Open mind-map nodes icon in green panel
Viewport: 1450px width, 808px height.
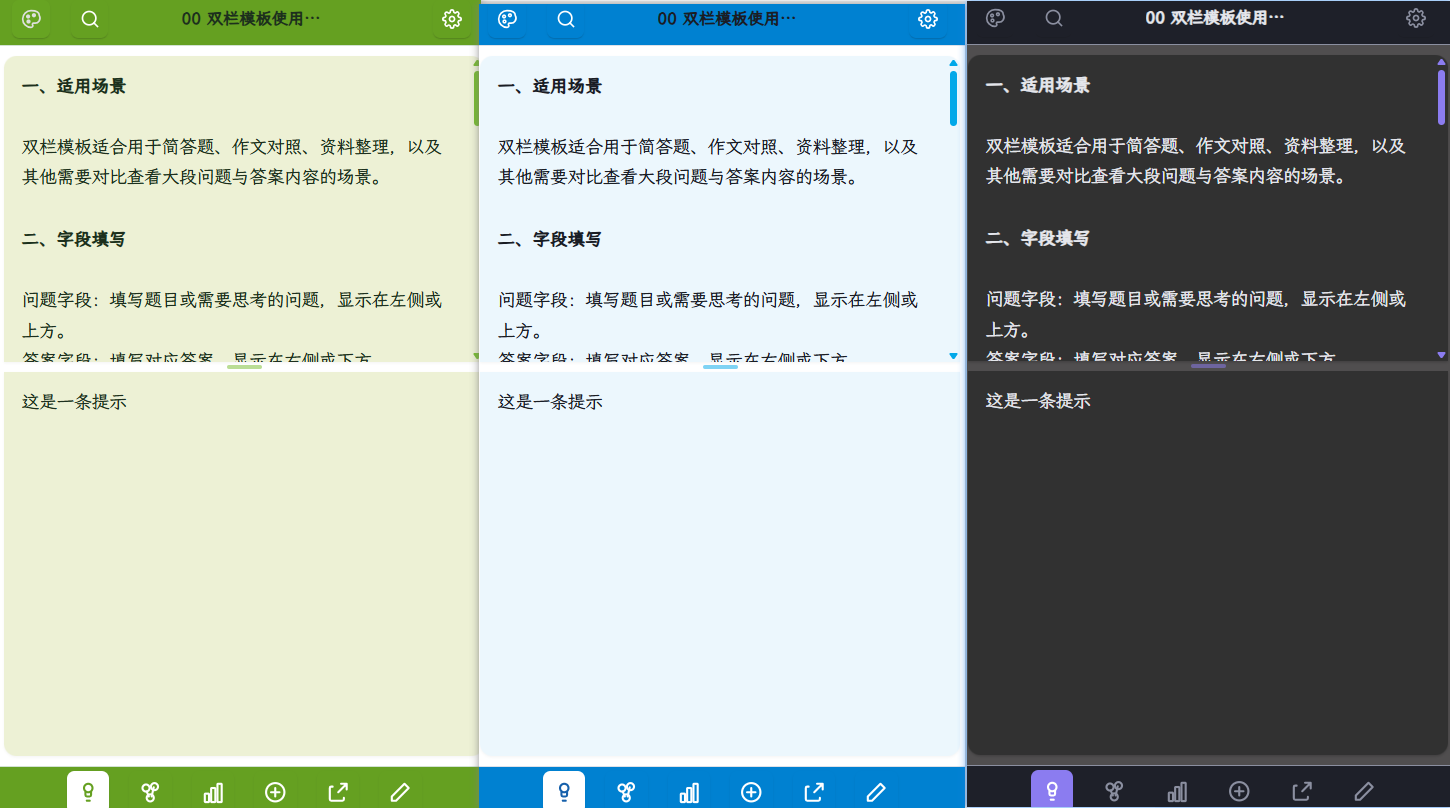150,792
